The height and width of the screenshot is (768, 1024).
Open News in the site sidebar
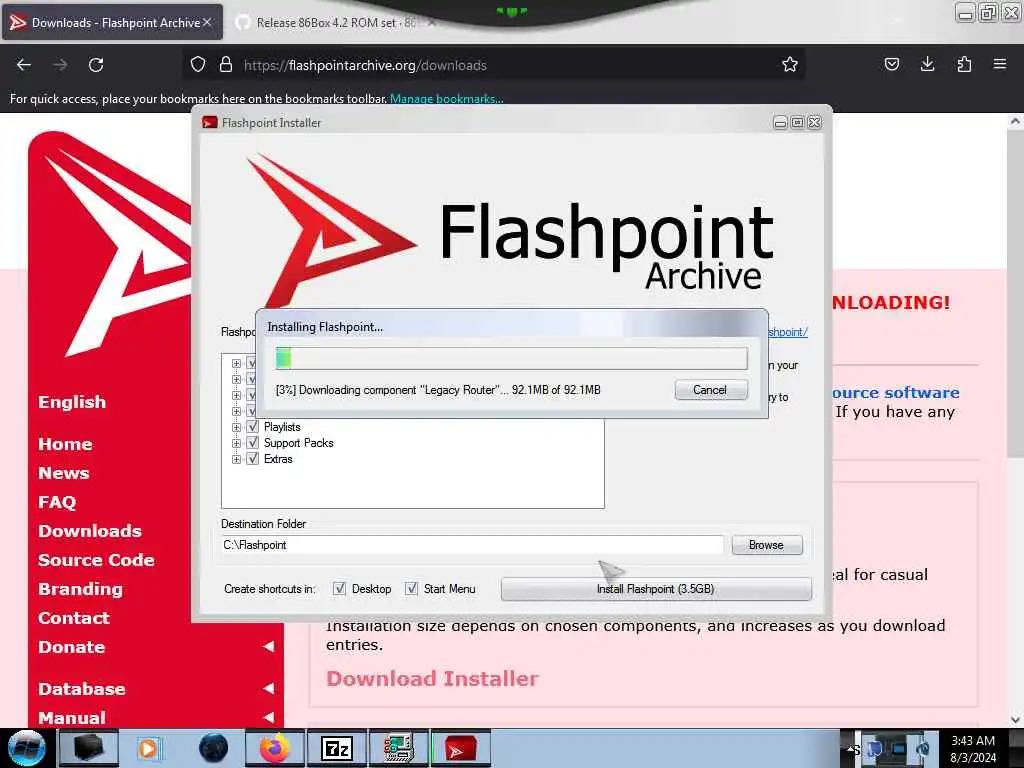(x=63, y=473)
